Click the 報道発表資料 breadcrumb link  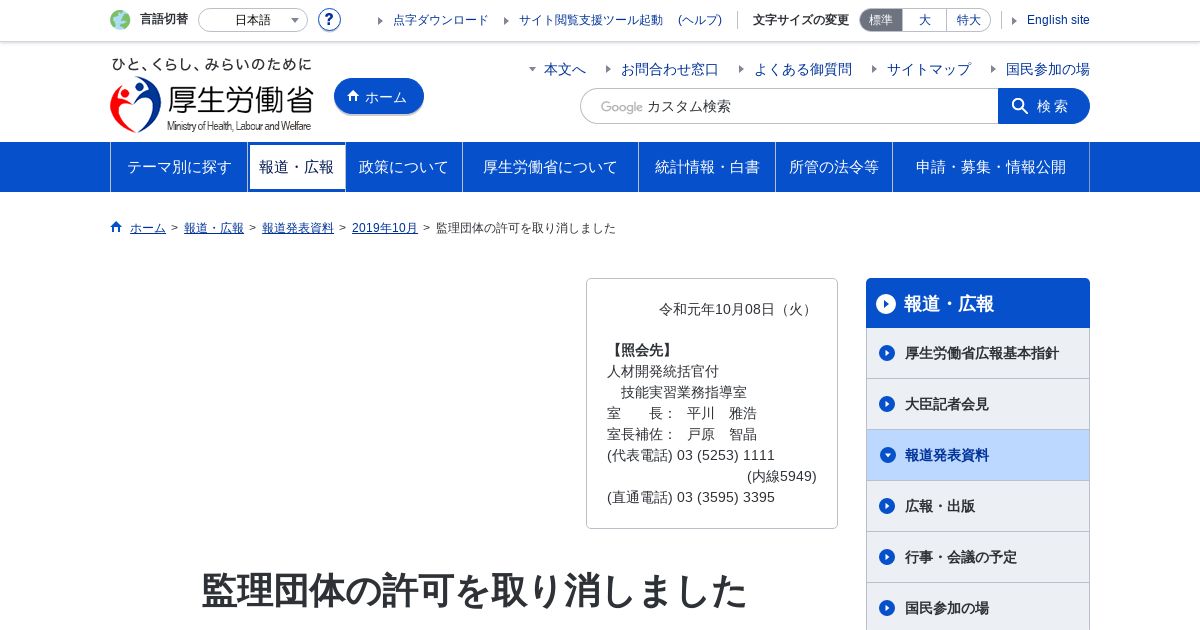tap(298, 228)
